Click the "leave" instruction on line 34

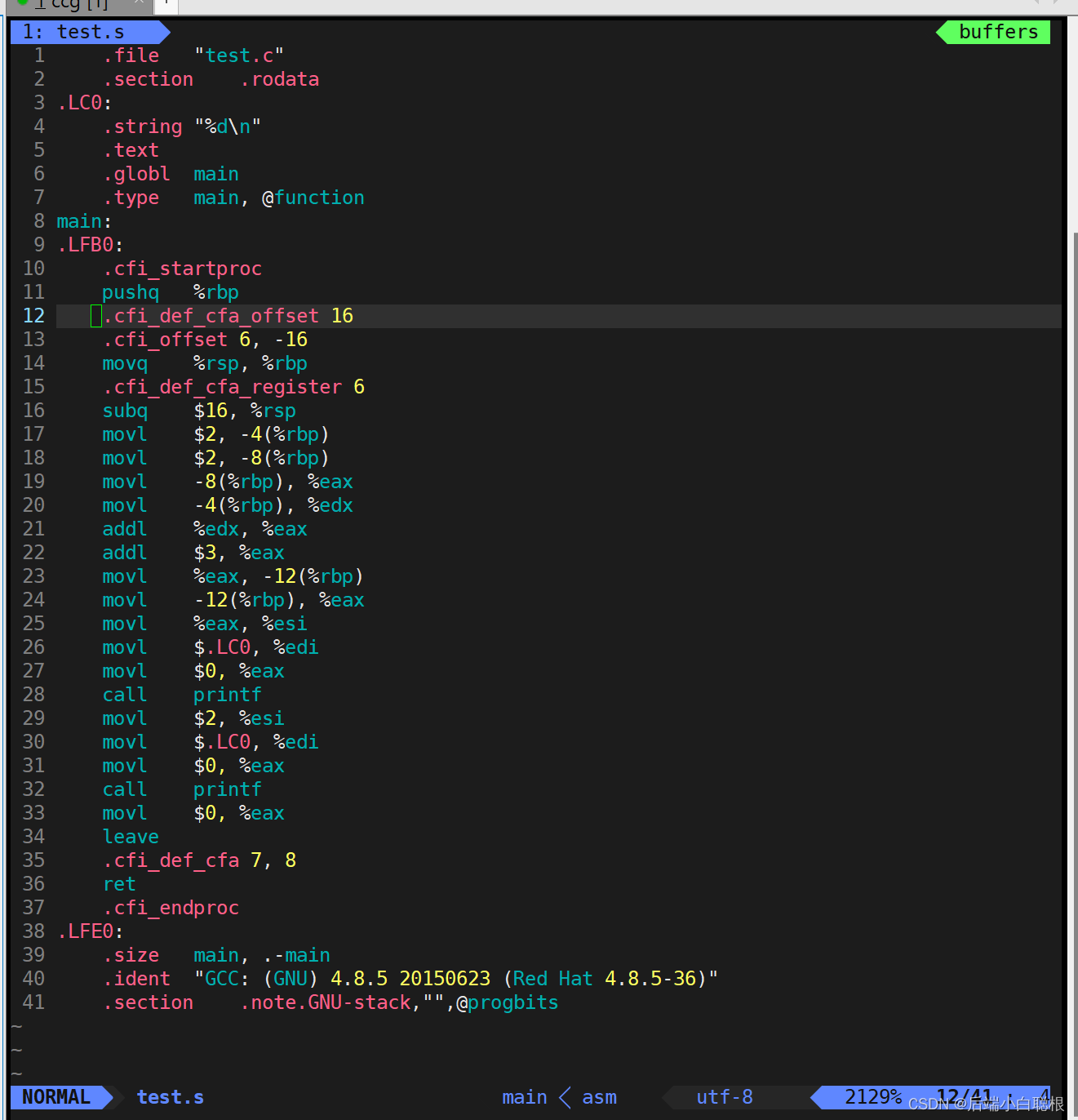click(131, 837)
